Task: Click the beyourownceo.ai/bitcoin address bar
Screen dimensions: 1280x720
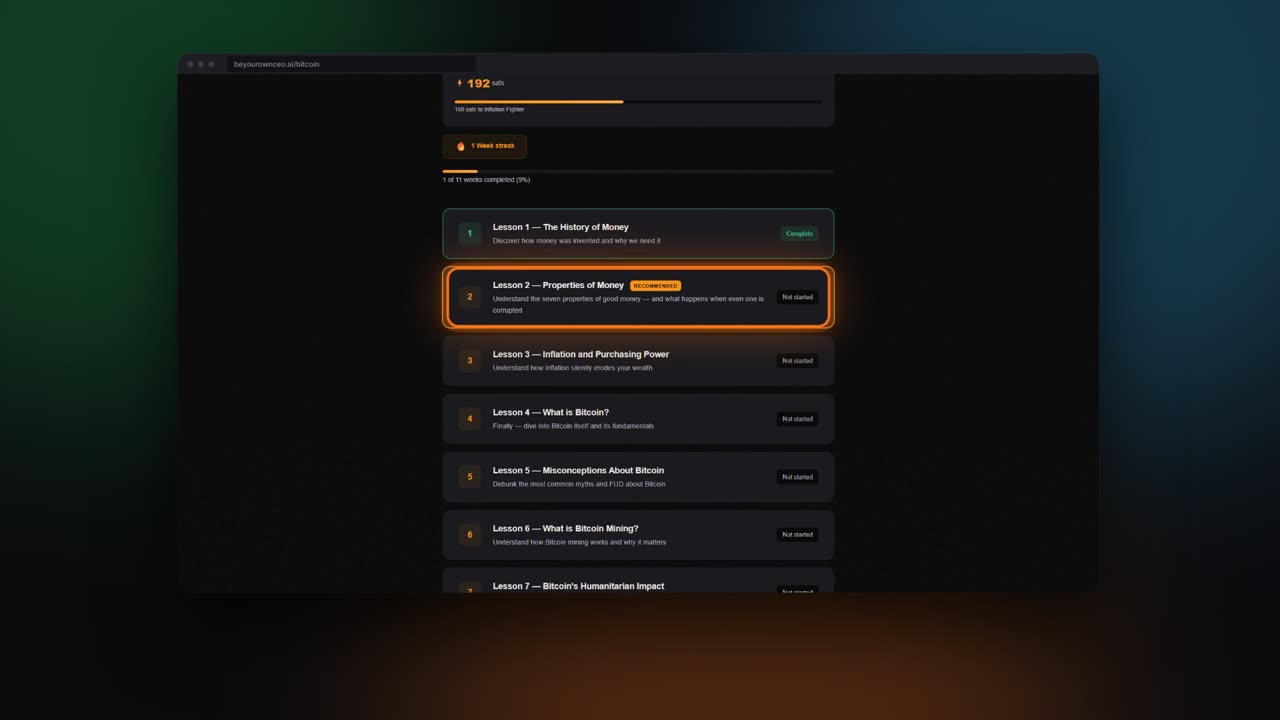Action: [350, 64]
